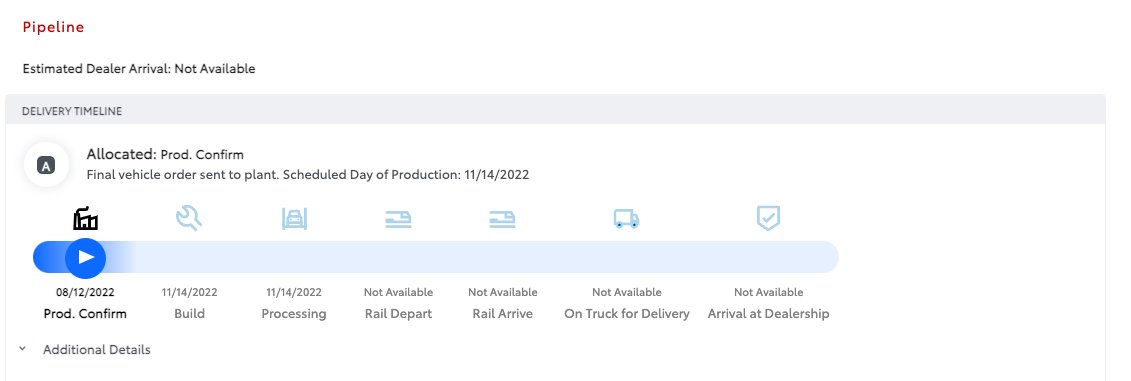Click the factory icon above Prod. Confirm
Image resolution: width=1131 pixels, height=381 pixels.
coord(85,218)
